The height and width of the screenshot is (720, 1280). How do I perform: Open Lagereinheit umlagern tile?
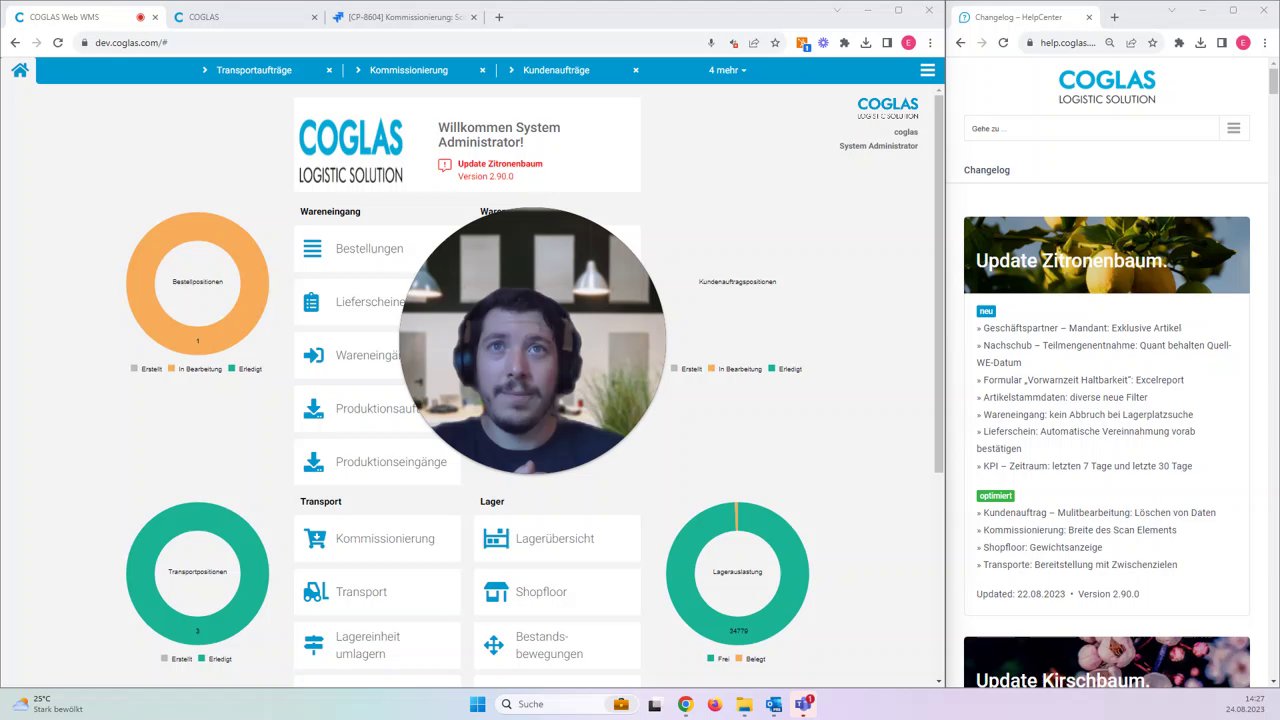point(377,645)
